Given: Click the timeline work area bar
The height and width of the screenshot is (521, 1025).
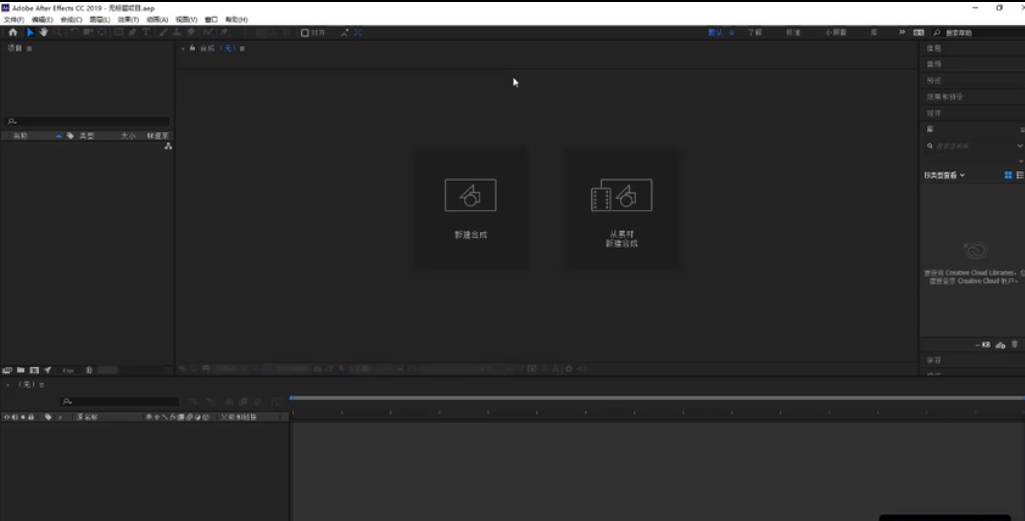Looking at the screenshot, I should tap(658, 397).
